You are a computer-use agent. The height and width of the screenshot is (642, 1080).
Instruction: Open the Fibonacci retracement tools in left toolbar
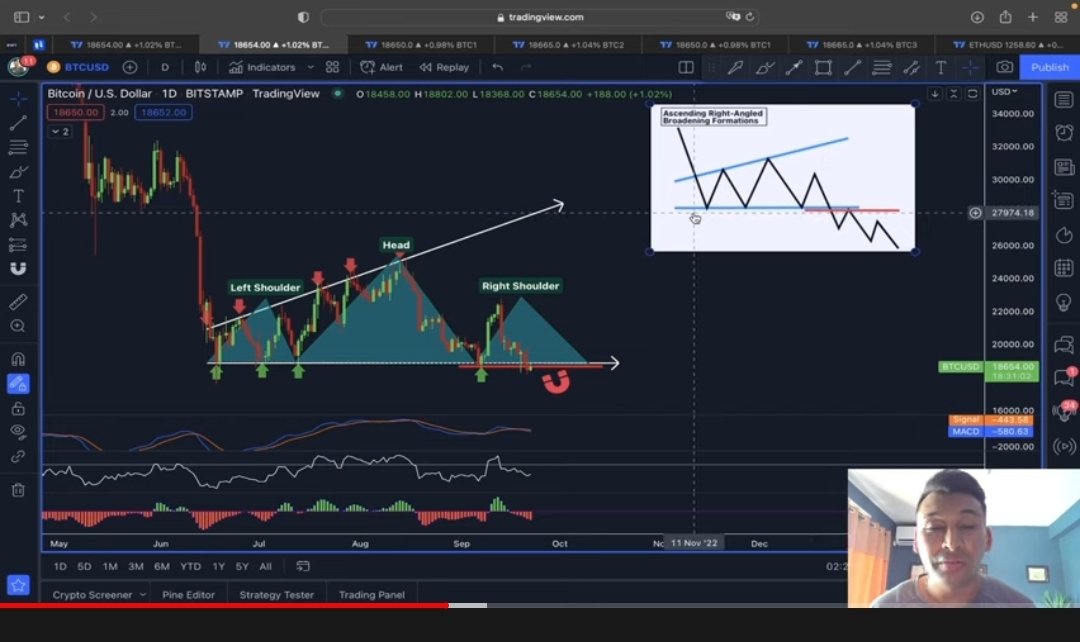pyautogui.click(x=18, y=147)
